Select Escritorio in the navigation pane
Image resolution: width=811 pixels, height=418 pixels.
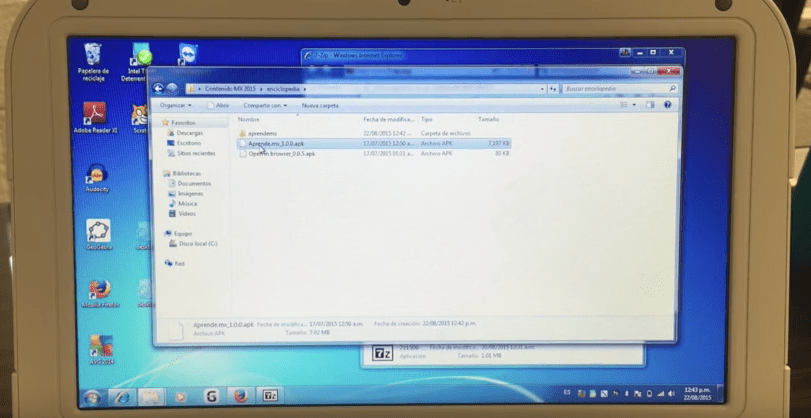tap(185, 143)
